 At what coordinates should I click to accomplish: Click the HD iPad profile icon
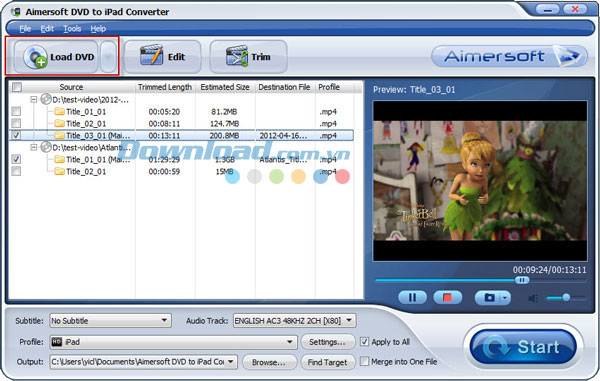point(57,342)
